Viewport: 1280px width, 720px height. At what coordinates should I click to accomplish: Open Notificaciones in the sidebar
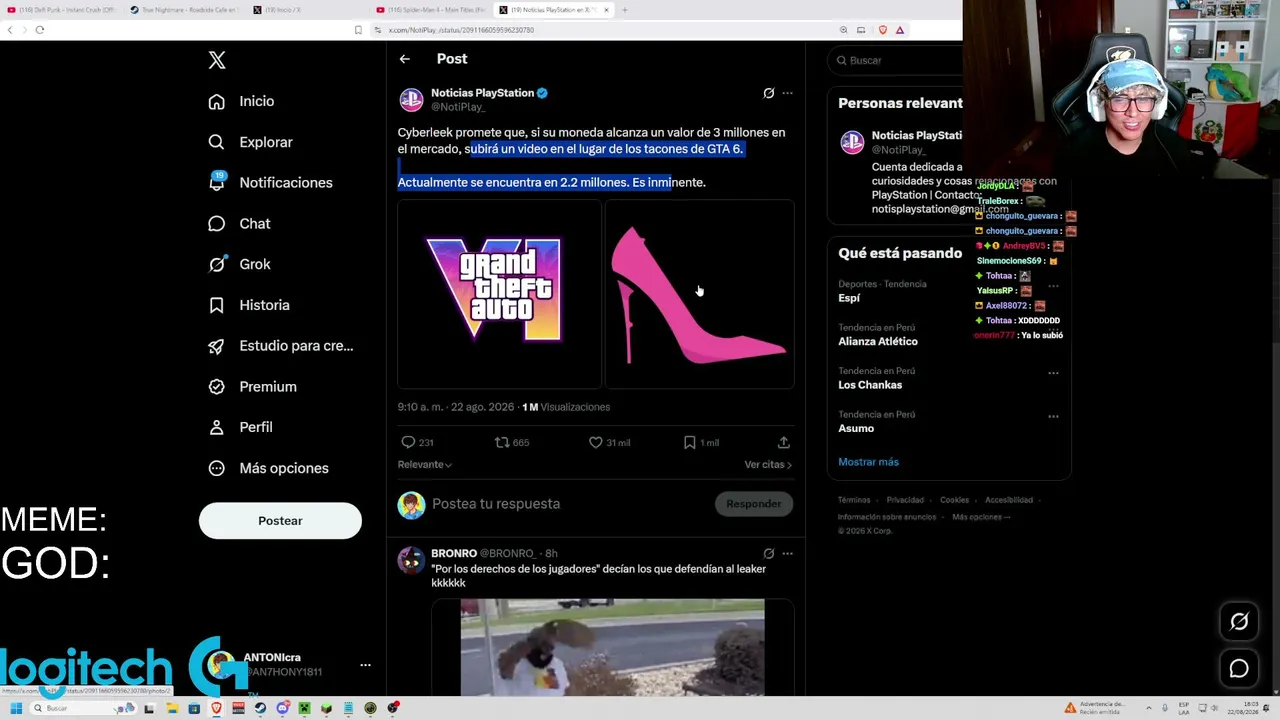click(270, 183)
